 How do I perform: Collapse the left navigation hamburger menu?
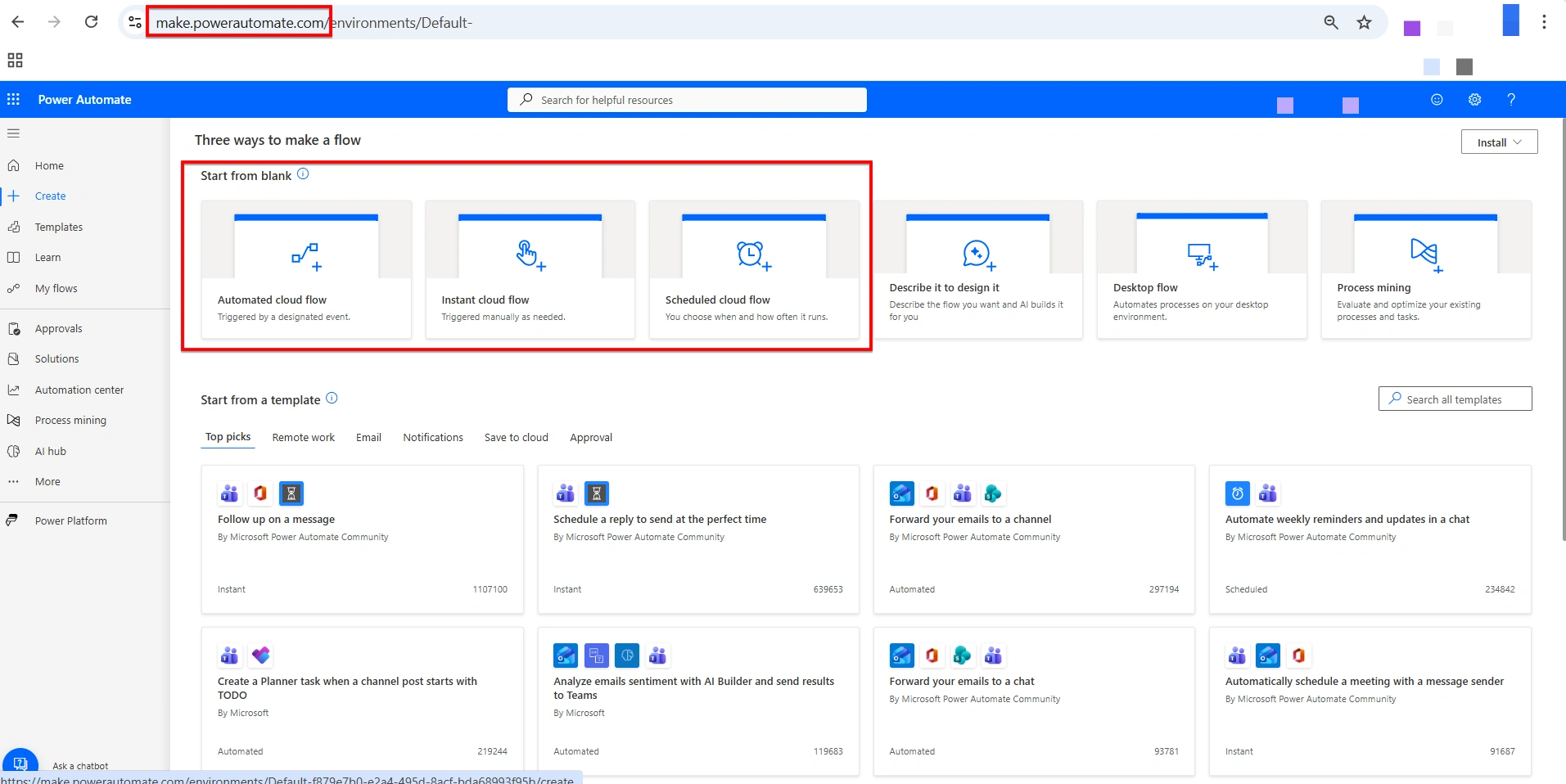(13, 133)
